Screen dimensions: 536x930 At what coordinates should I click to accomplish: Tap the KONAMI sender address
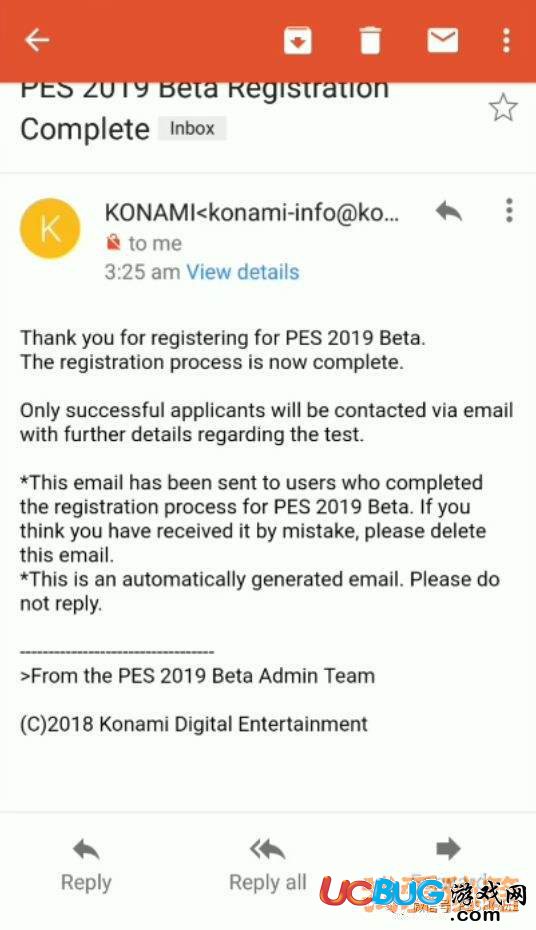(252, 212)
